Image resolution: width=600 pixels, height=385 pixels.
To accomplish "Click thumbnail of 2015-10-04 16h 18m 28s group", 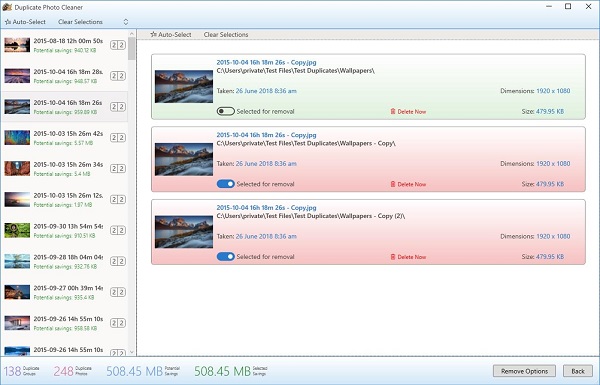I will tap(17, 76).
